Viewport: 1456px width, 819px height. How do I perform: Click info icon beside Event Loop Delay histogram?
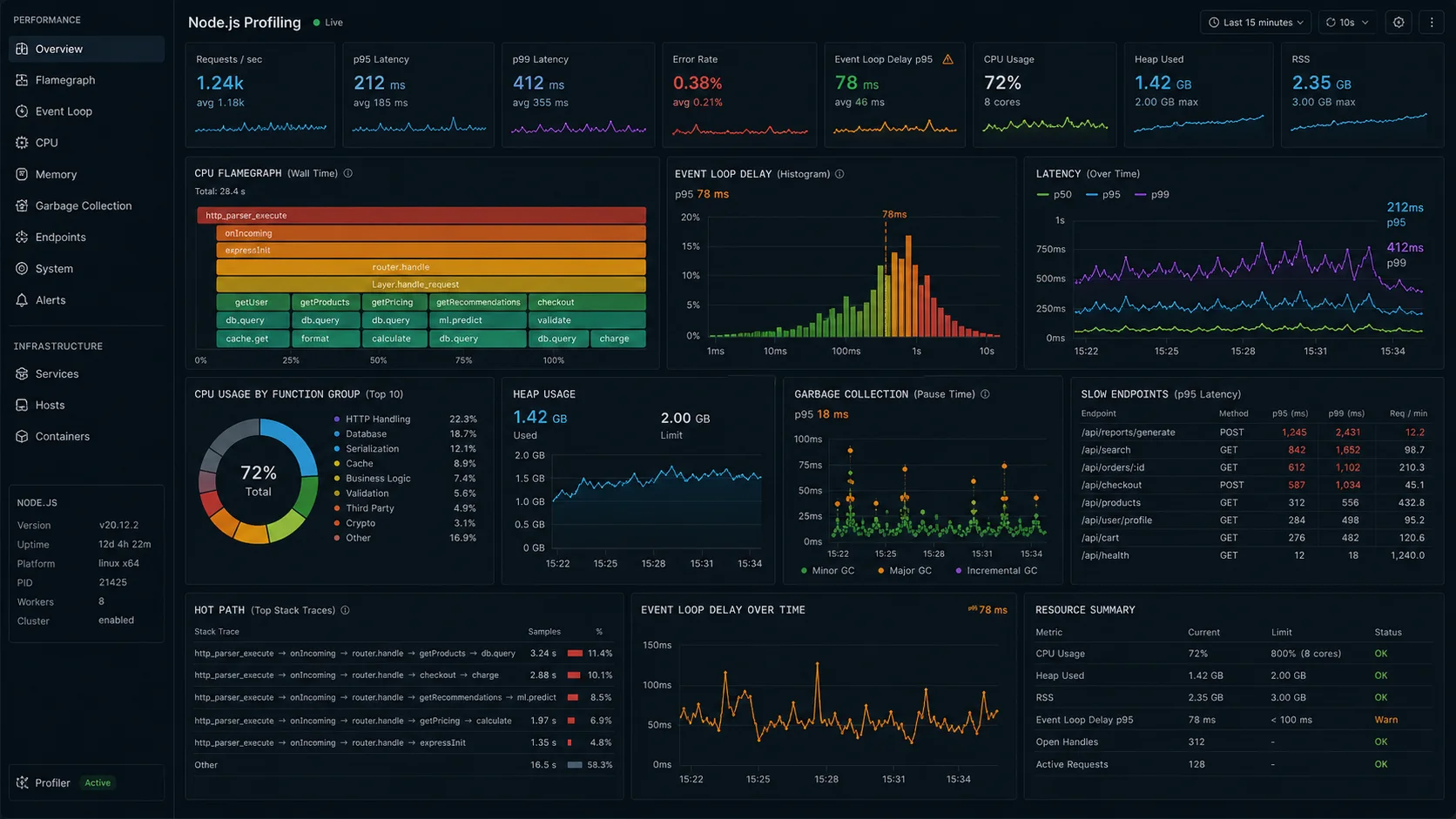(x=839, y=174)
